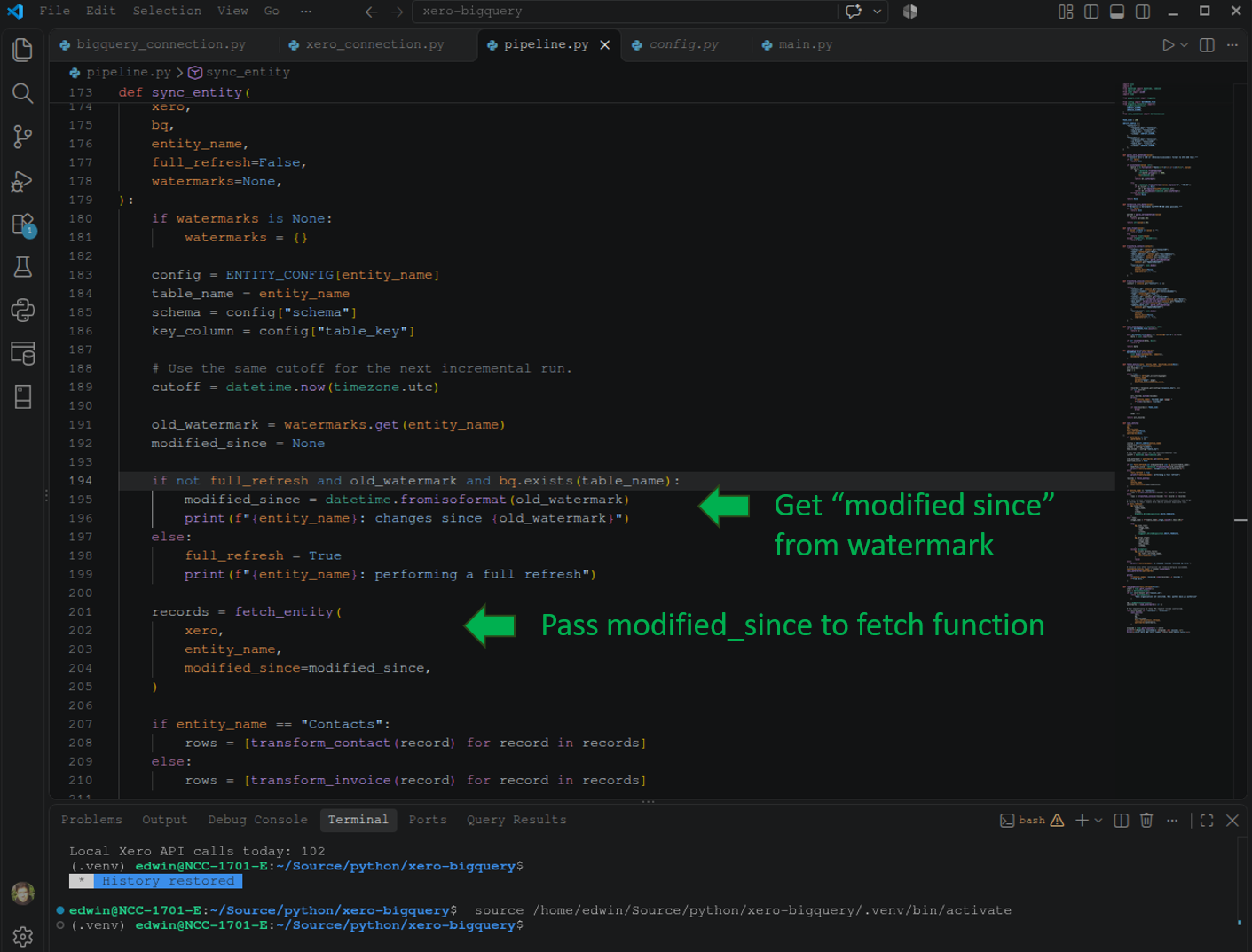Expand the hidden menu bar items ellipsis
The image size is (1252, 952).
tap(306, 12)
